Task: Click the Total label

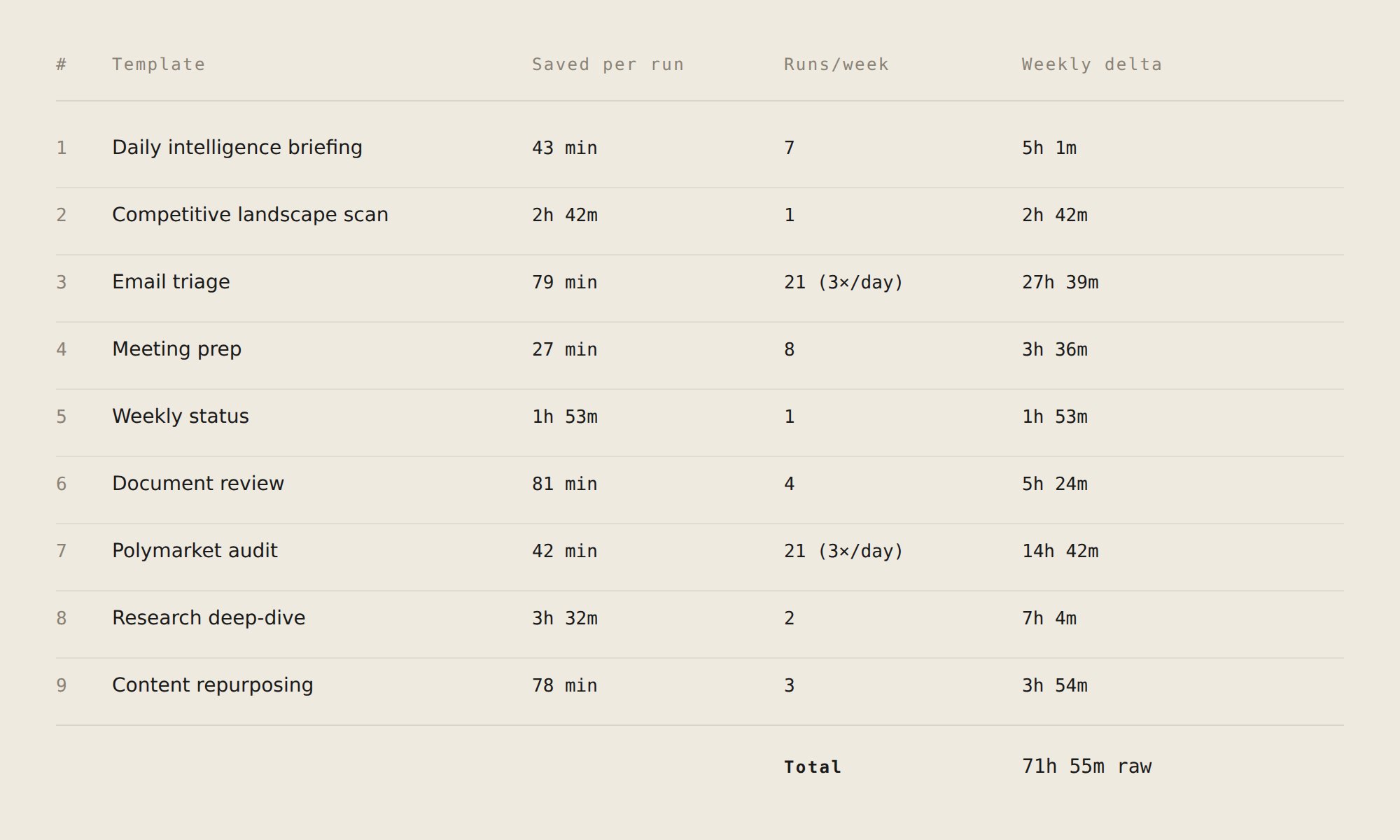Action: pos(812,767)
